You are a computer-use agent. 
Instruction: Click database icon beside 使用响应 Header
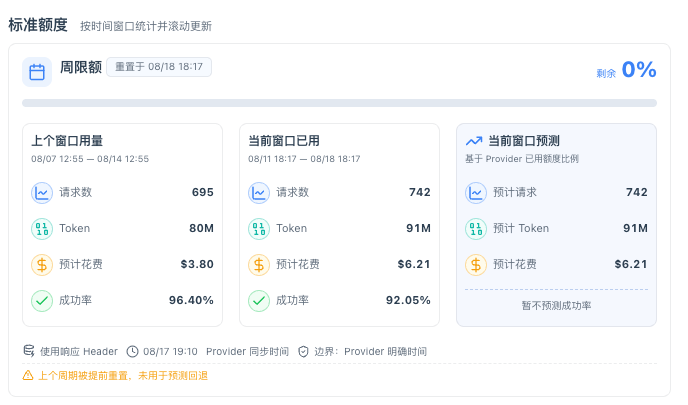pyautogui.click(x=29, y=351)
